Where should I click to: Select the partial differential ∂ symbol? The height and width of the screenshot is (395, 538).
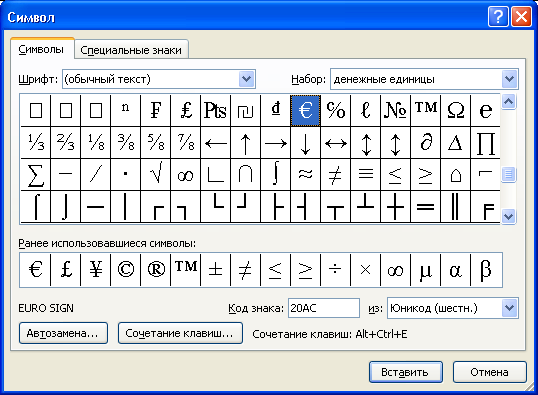425,142
